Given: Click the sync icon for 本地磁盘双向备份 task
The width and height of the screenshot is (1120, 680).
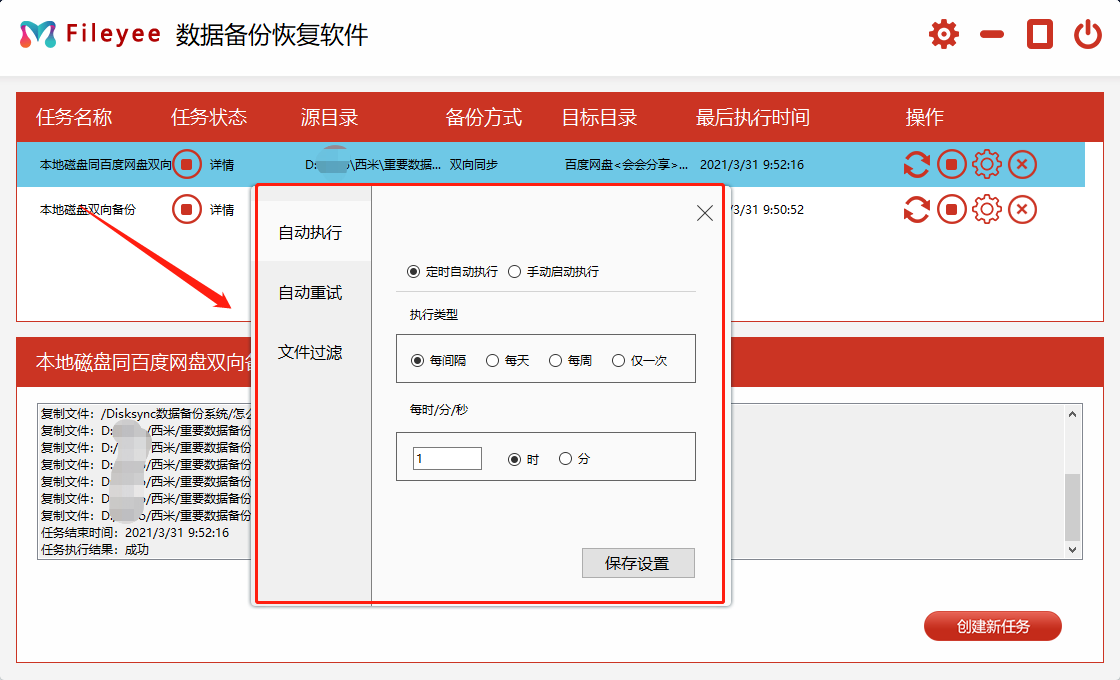Looking at the screenshot, I should (917, 209).
